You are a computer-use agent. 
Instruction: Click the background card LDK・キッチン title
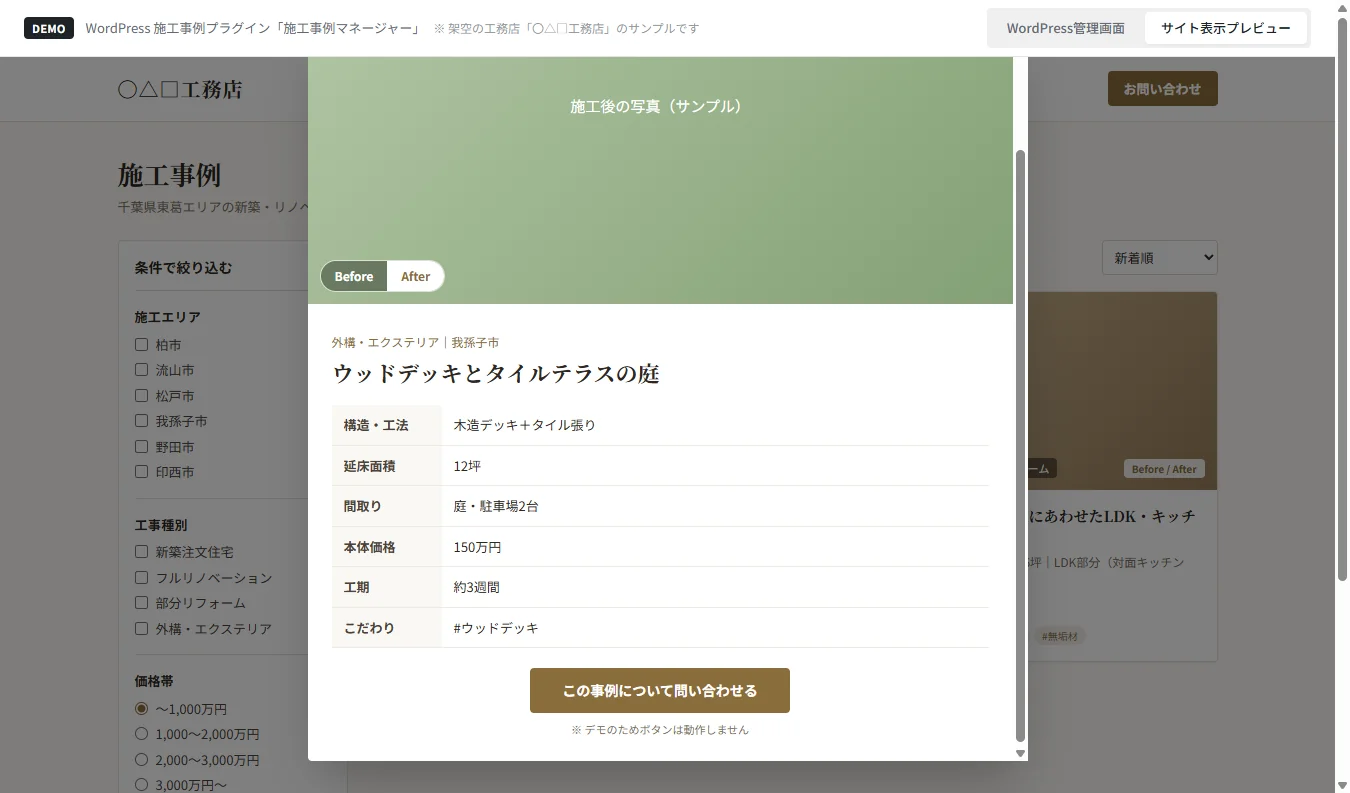point(1111,516)
